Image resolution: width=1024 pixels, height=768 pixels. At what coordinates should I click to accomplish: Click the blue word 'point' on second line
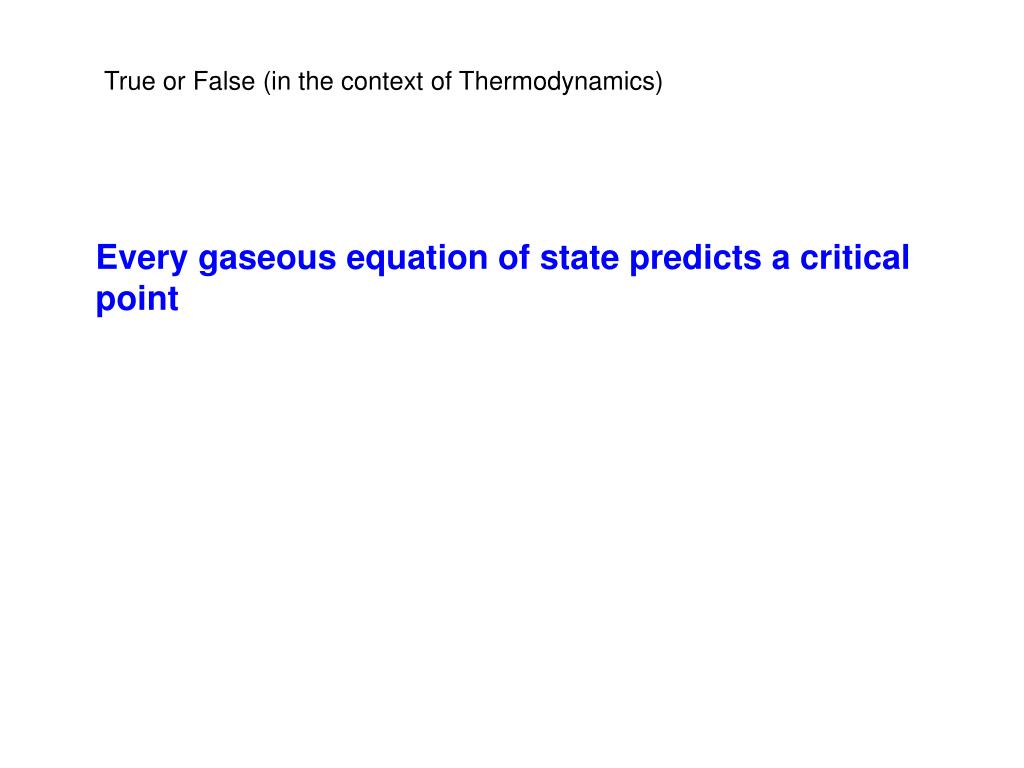pos(137,300)
